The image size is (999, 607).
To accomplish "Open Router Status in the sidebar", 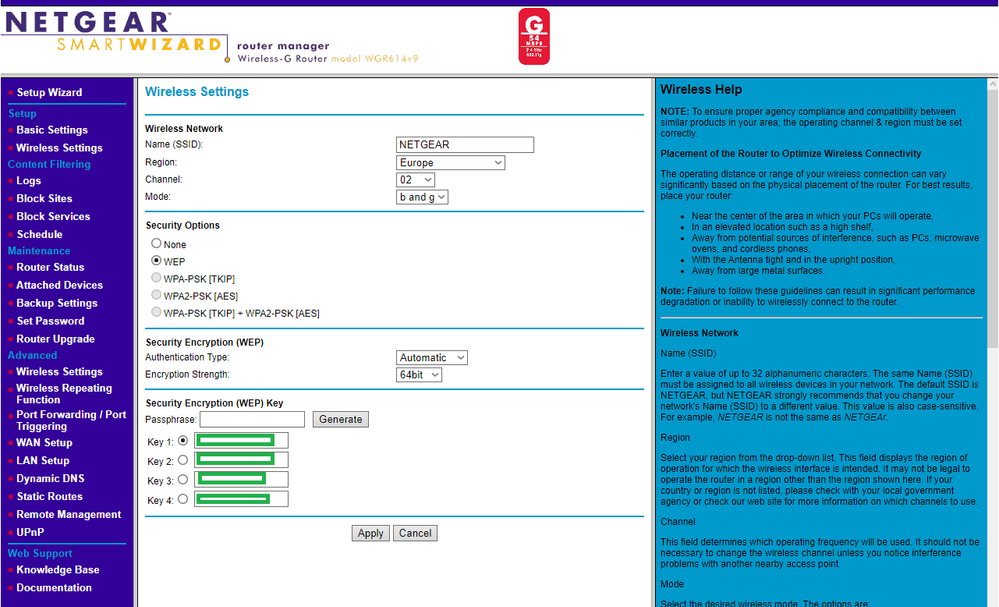I will point(50,268).
